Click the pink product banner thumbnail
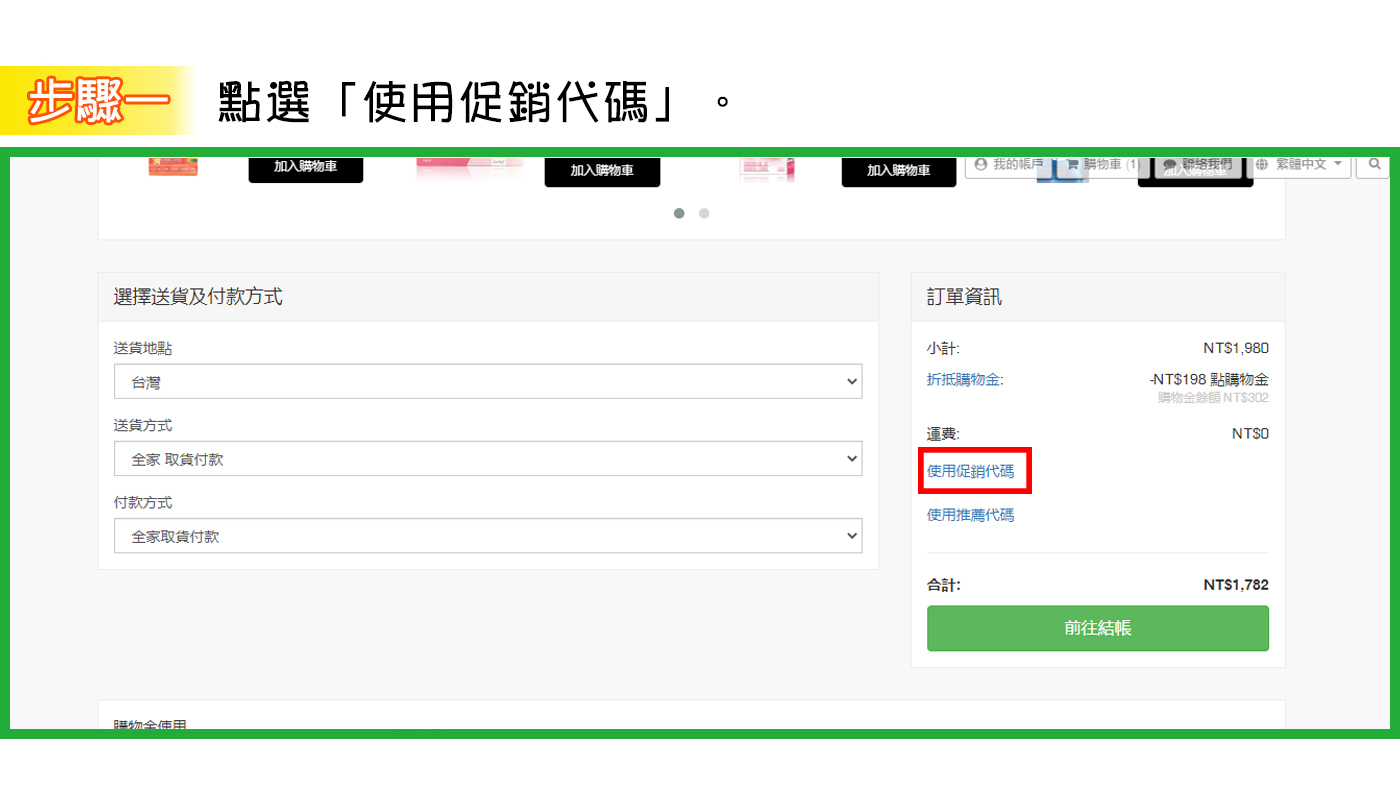Viewport: 1400px width, 800px height. 470,166
